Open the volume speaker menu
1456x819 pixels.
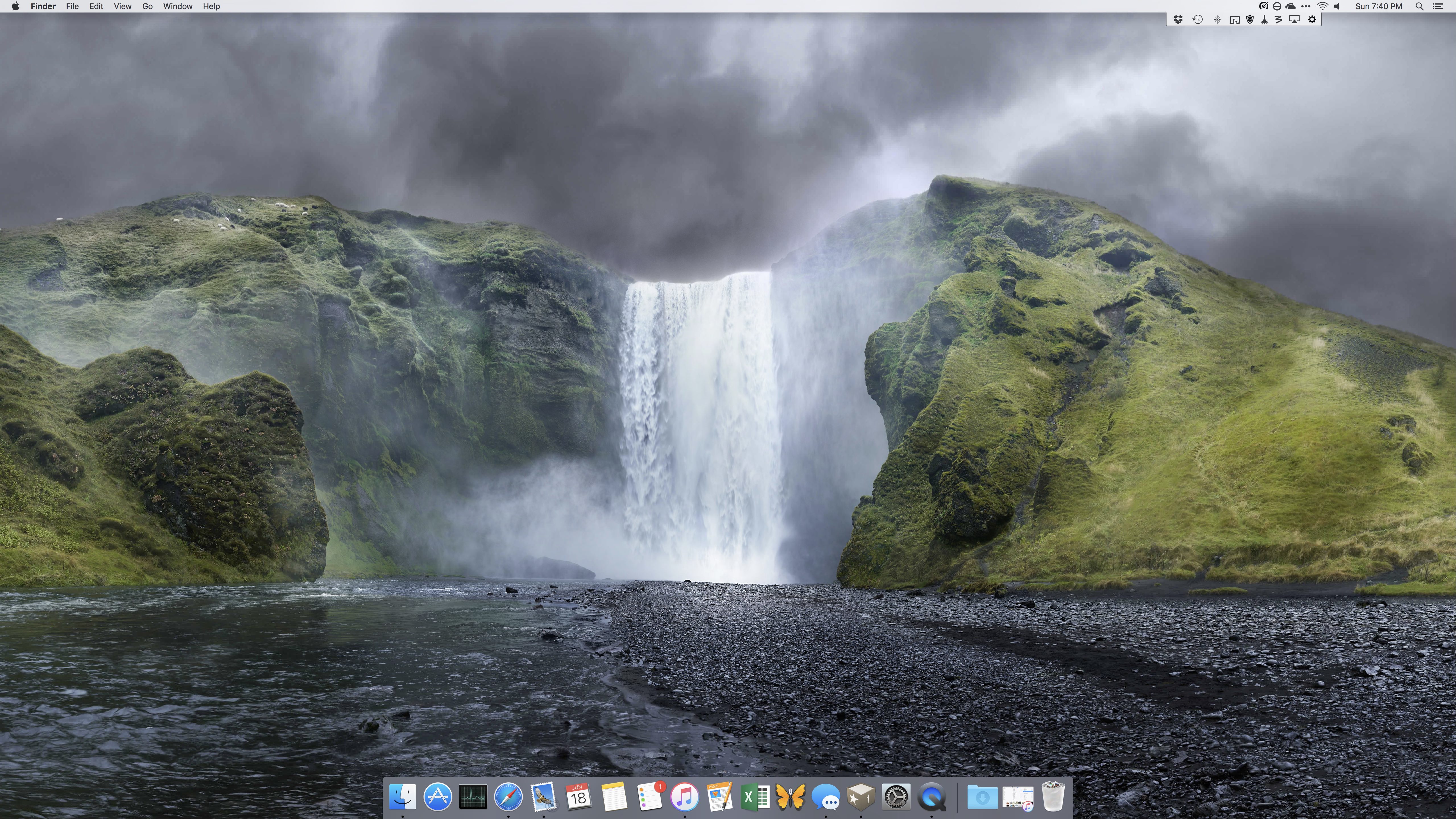pyautogui.click(x=1337, y=6)
